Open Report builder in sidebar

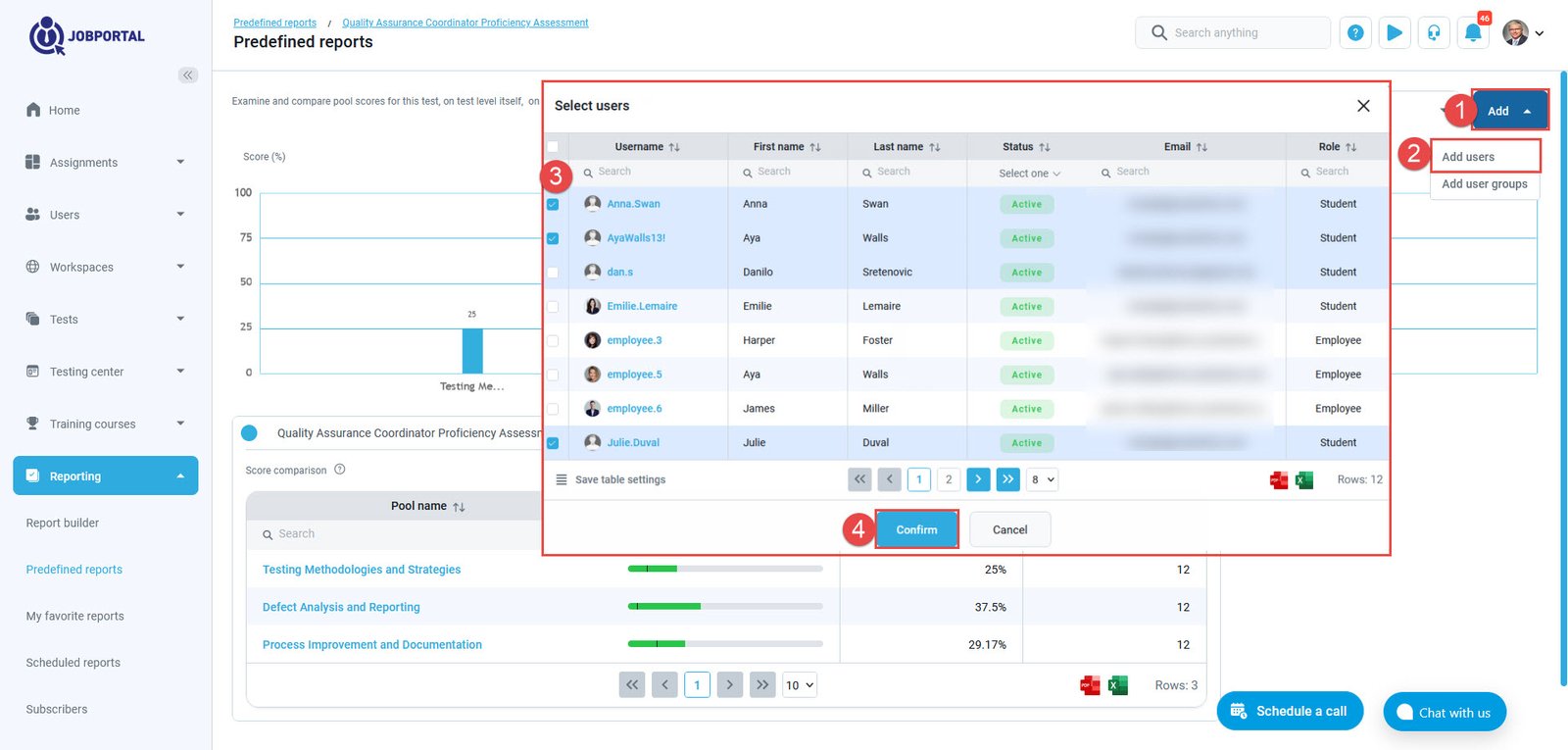63,524
